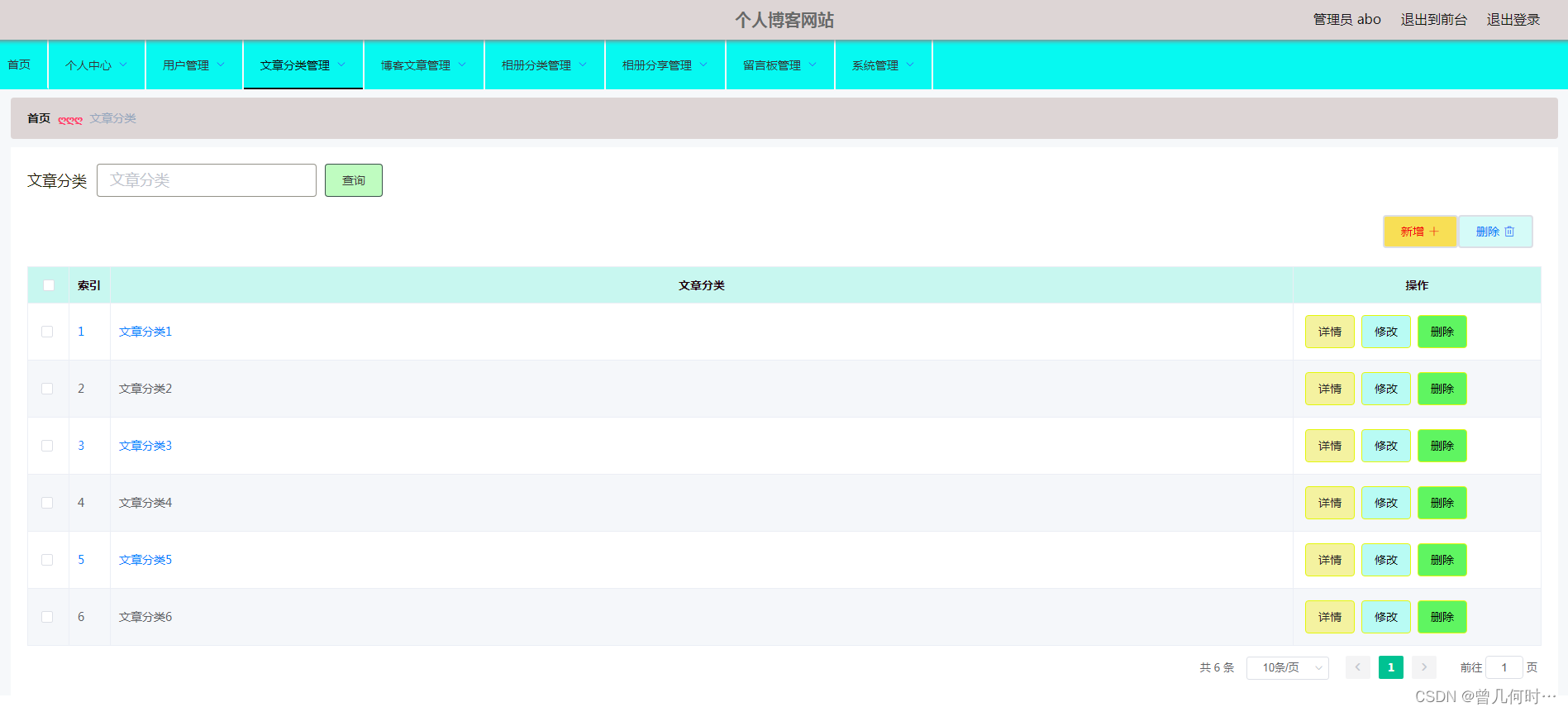Viewport: 1568px width, 712px height.
Task: Click 管理员 abo in the header
Action: [1347, 20]
